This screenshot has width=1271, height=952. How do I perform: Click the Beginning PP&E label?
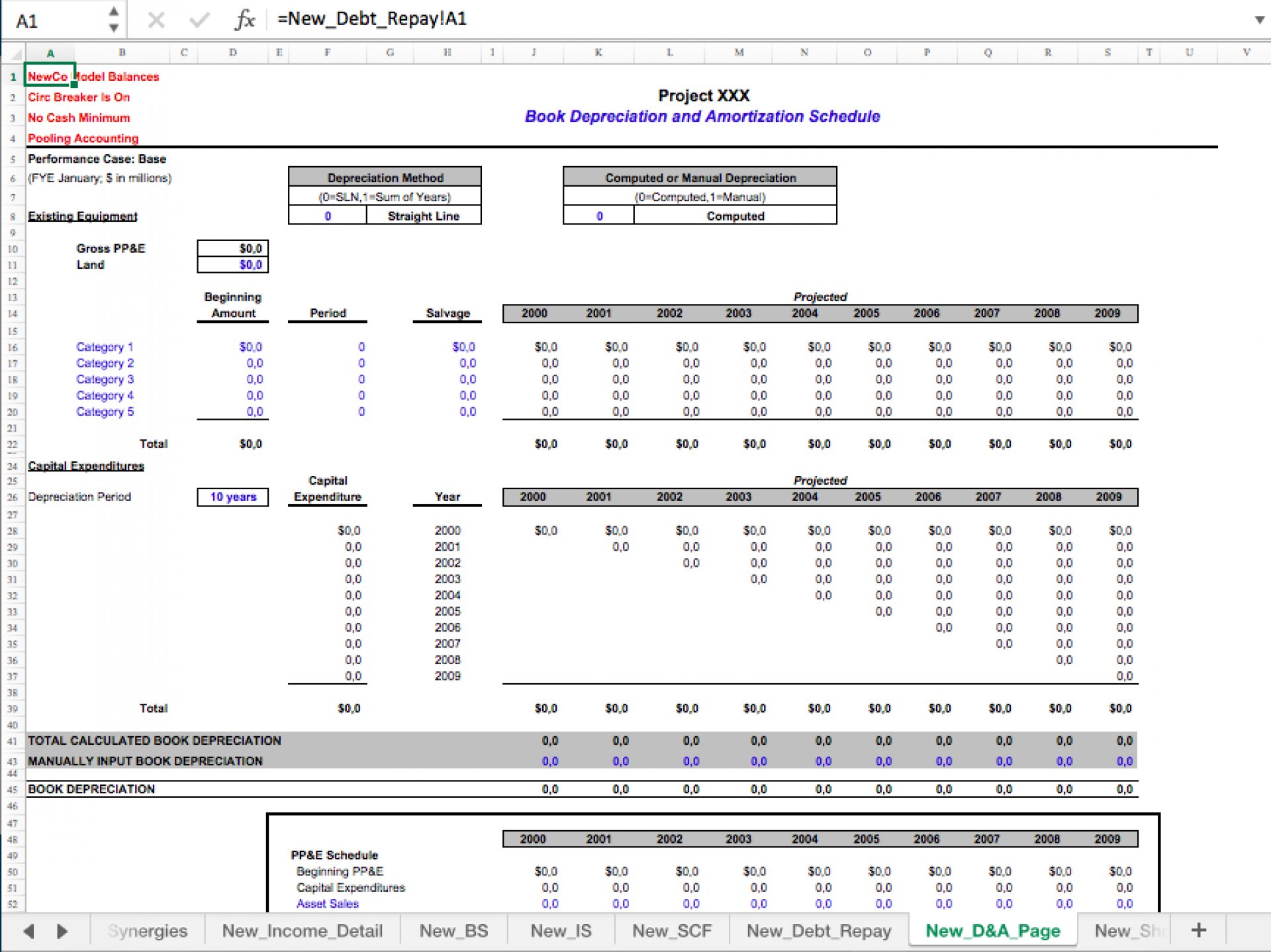(x=340, y=871)
